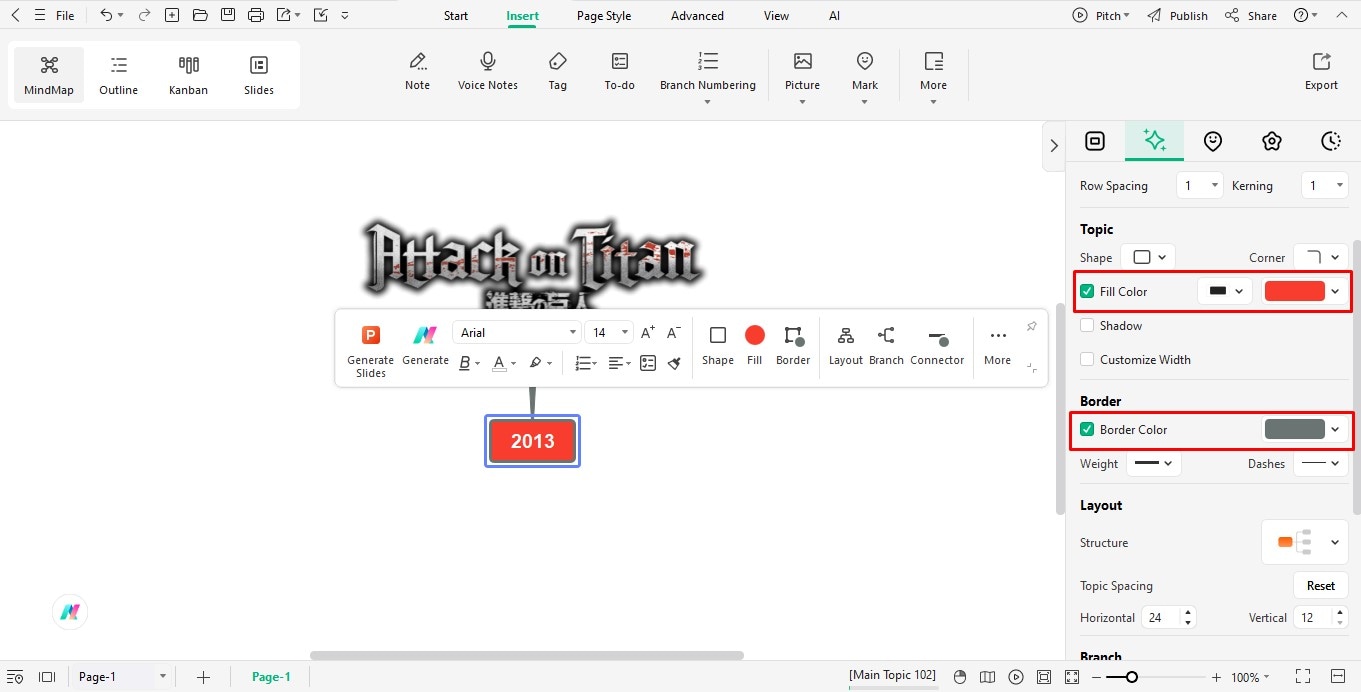The image size is (1361, 692).
Task: Click the zoom slider handle
Action: tap(1131, 677)
